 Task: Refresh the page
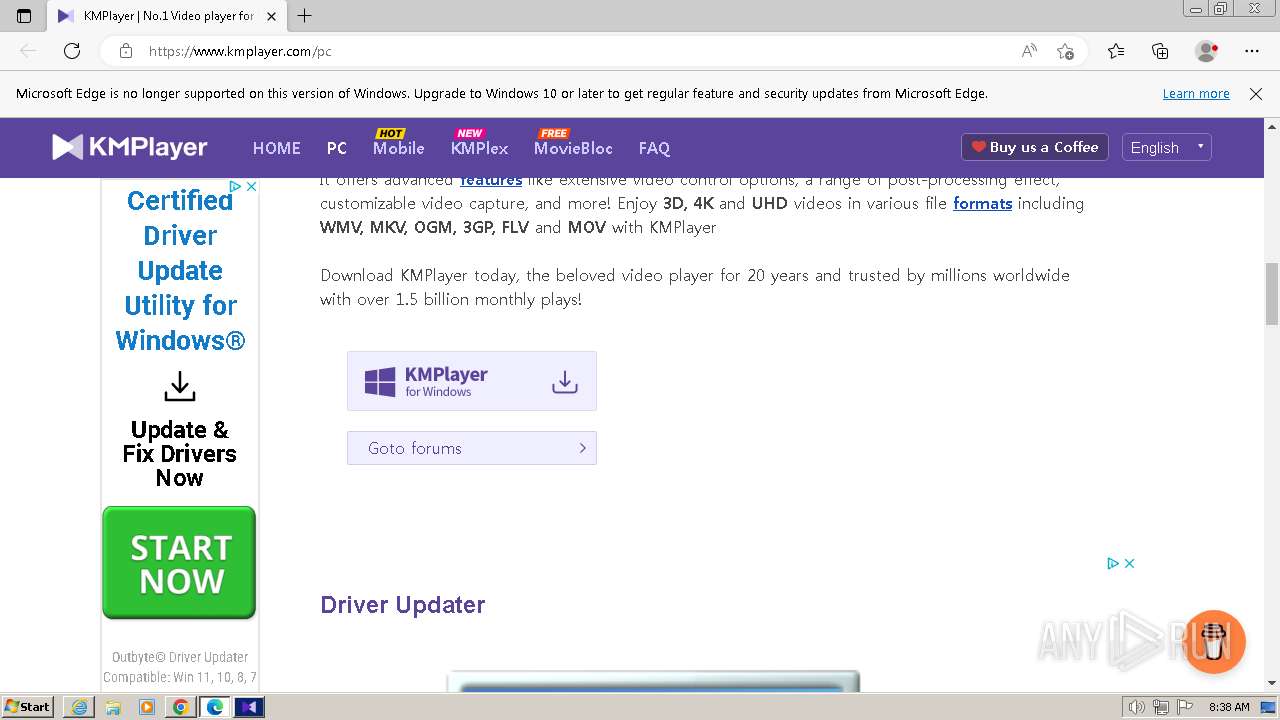(x=72, y=51)
